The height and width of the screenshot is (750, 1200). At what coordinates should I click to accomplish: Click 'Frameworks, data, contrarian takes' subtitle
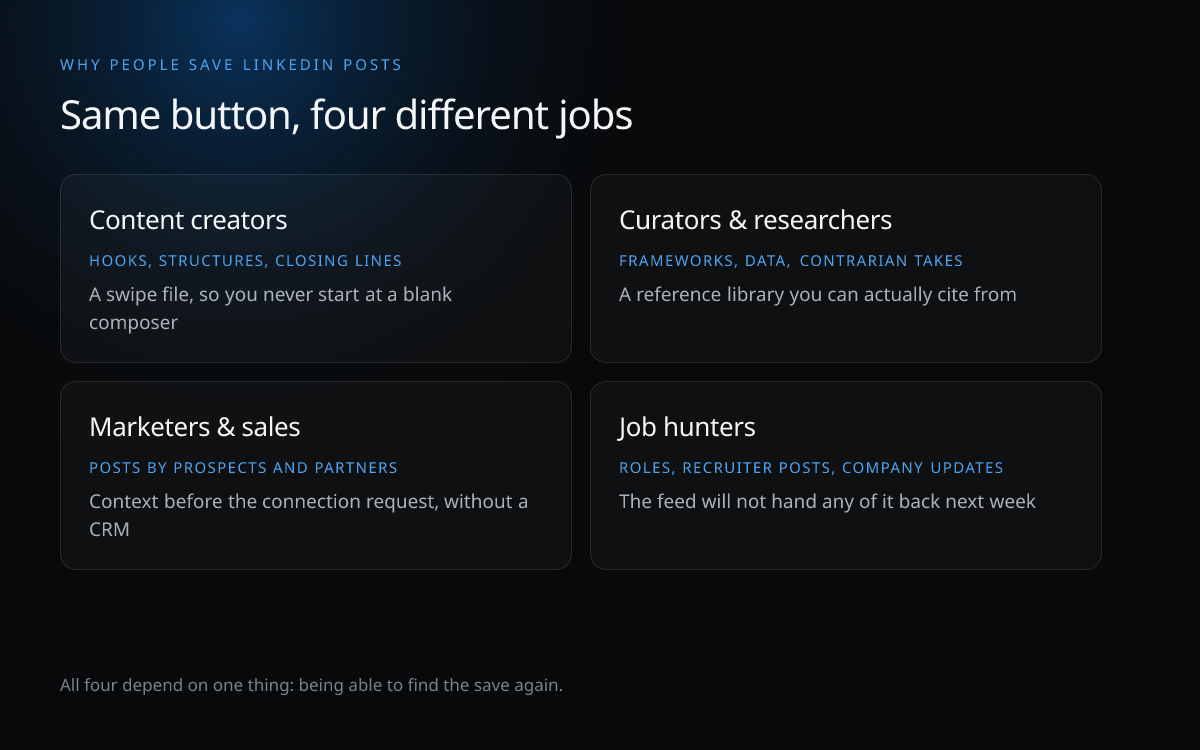791,261
